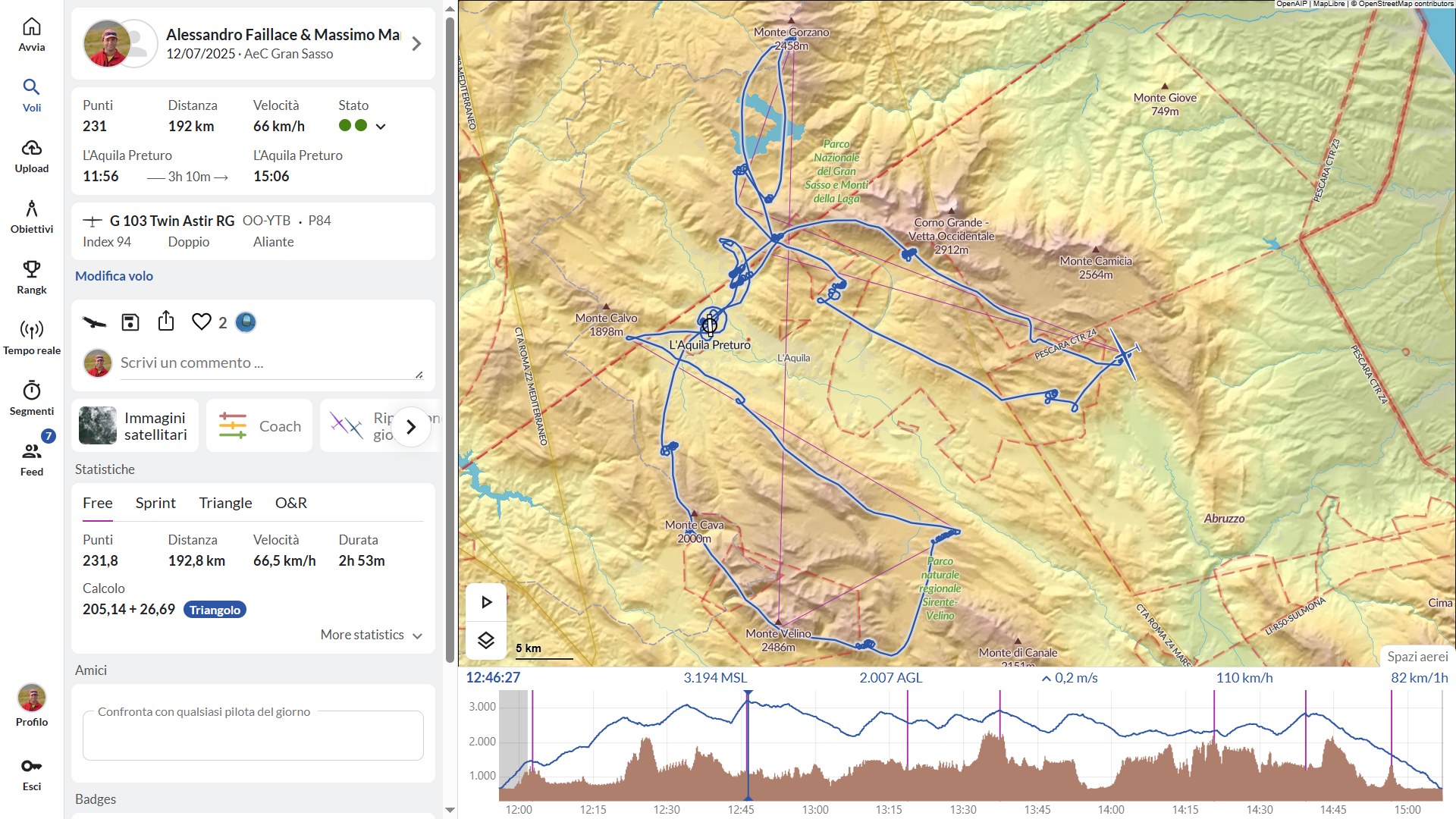Click the save flight disk icon

pyautogui.click(x=130, y=322)
